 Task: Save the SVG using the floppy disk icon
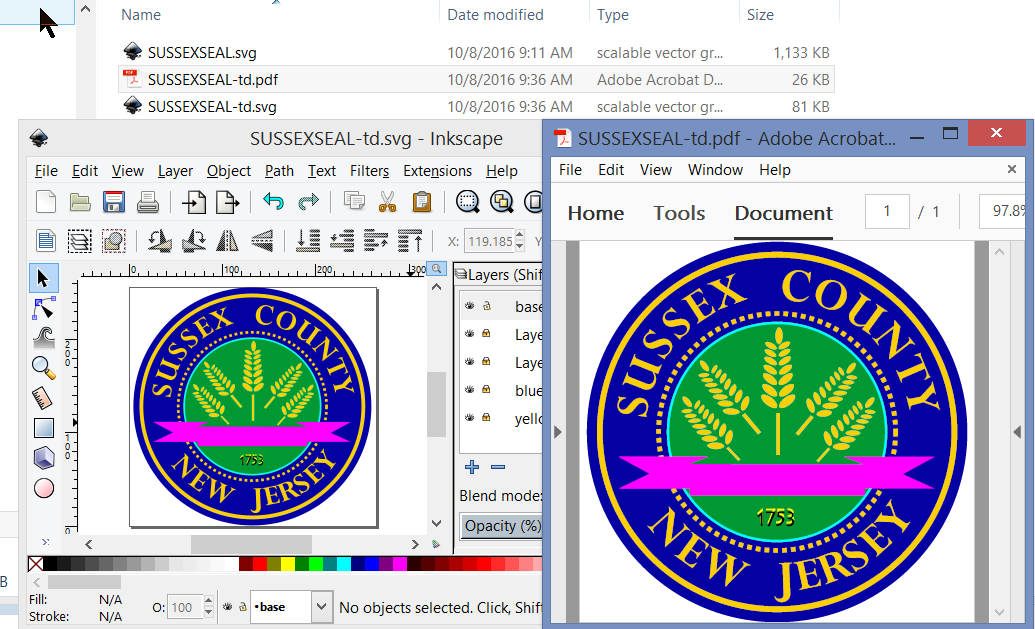click(113, 201)
